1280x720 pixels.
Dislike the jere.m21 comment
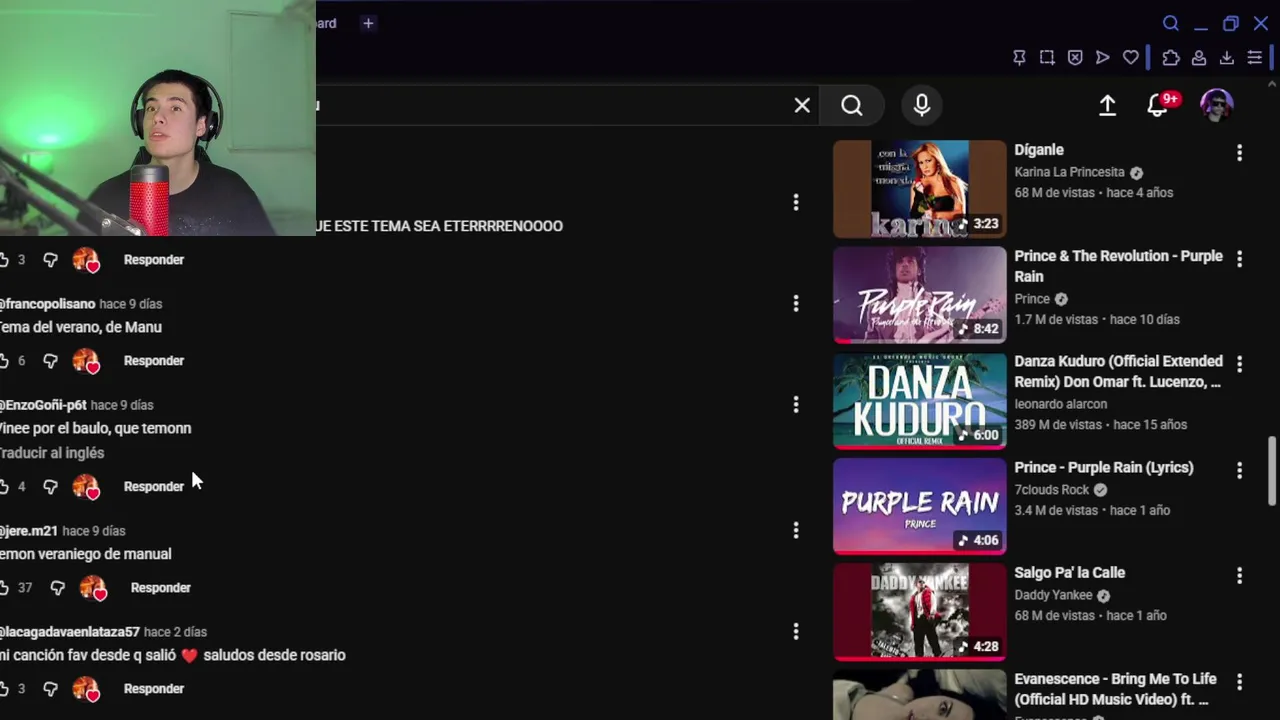57,588
